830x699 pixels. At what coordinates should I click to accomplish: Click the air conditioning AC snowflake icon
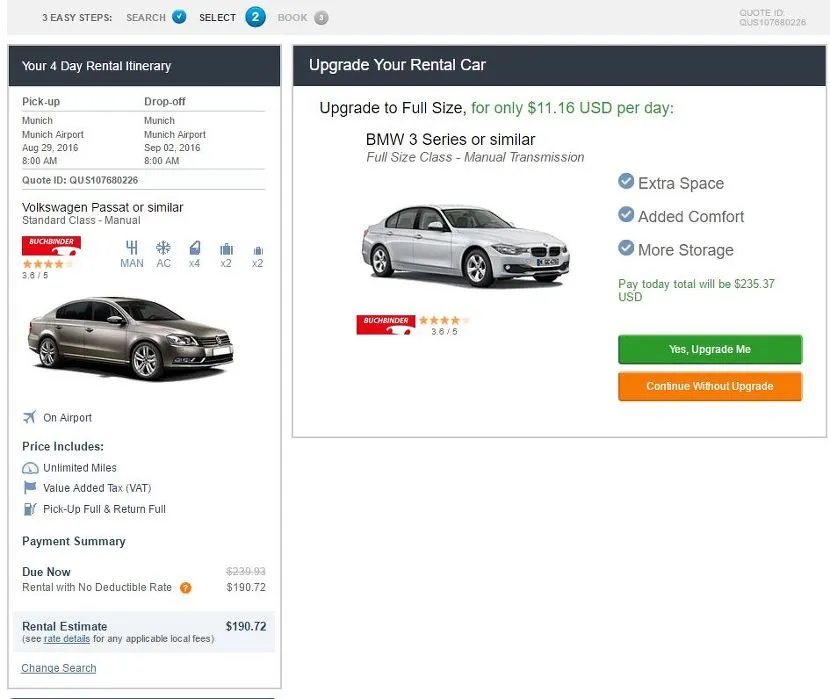coord(163,248)
